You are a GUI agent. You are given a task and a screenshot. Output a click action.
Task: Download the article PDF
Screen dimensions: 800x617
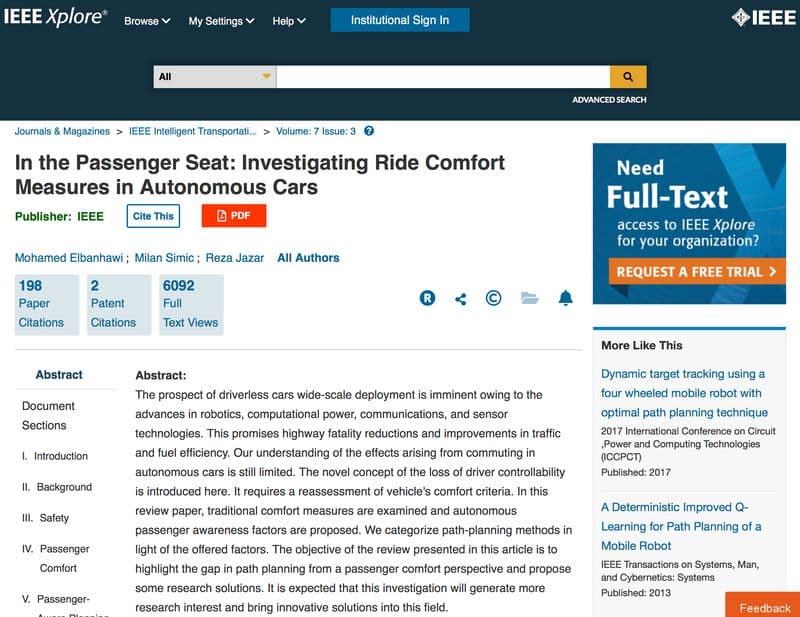click(x=234, y=215)
